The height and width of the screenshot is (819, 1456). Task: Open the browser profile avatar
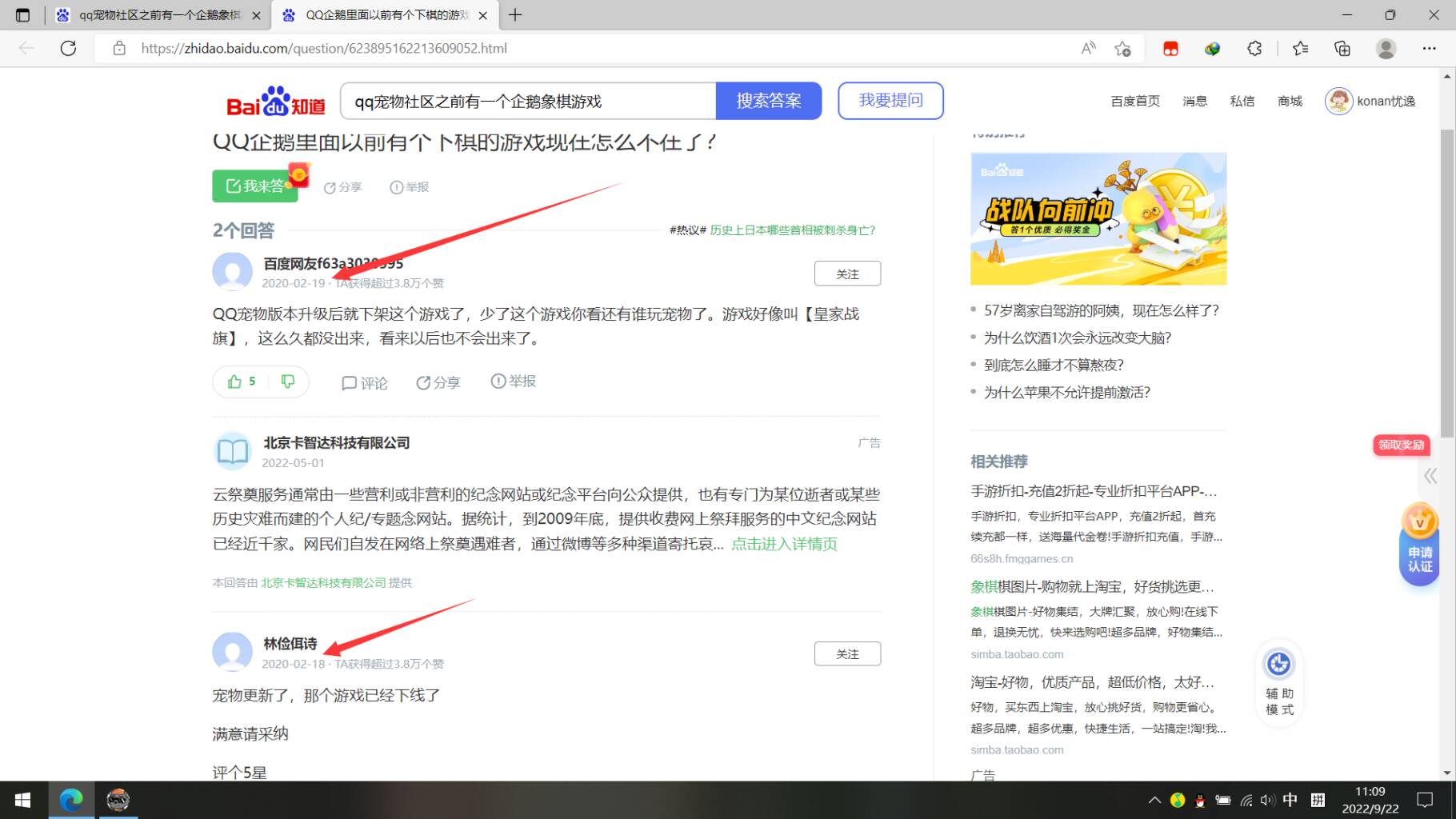coord(1386,48)
